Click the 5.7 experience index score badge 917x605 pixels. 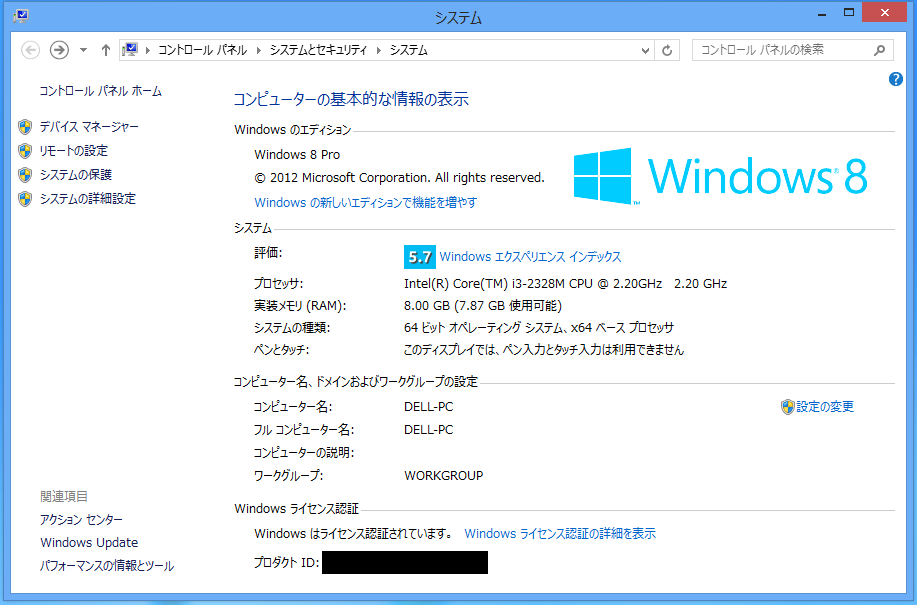click(x=420, y=257)
